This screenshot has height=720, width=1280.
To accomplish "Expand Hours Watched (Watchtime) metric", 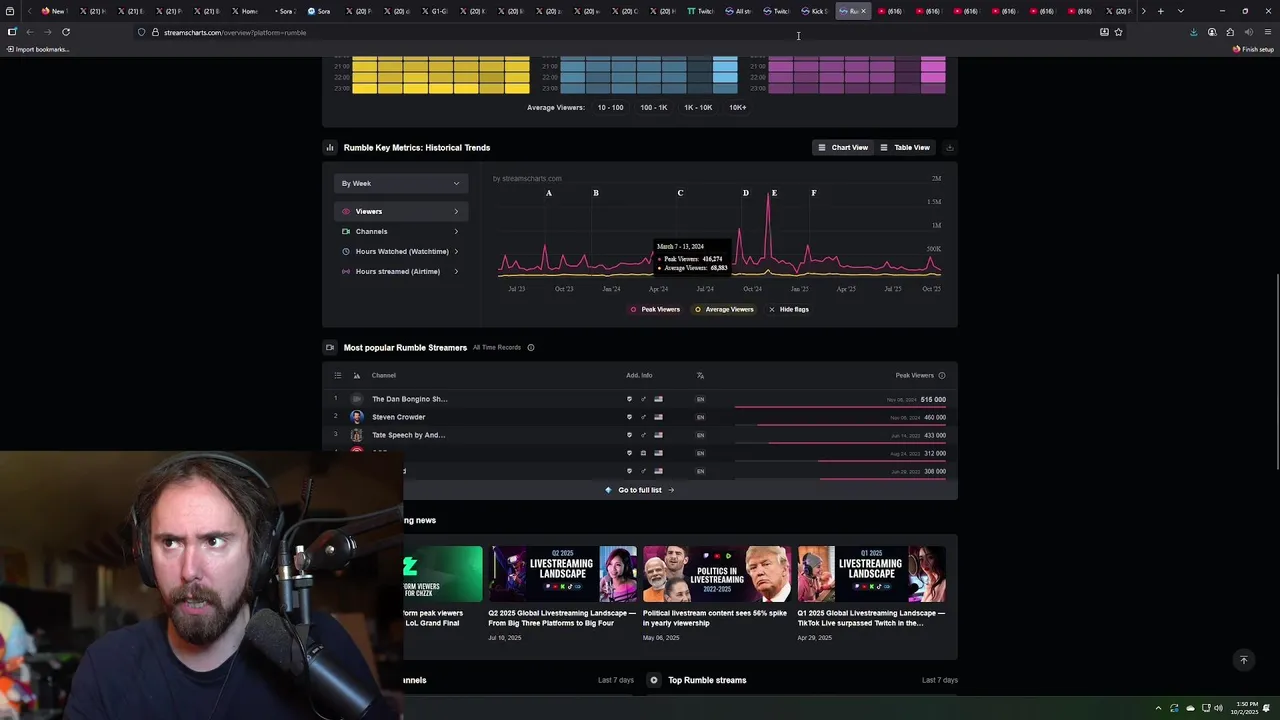I will 401,252.
